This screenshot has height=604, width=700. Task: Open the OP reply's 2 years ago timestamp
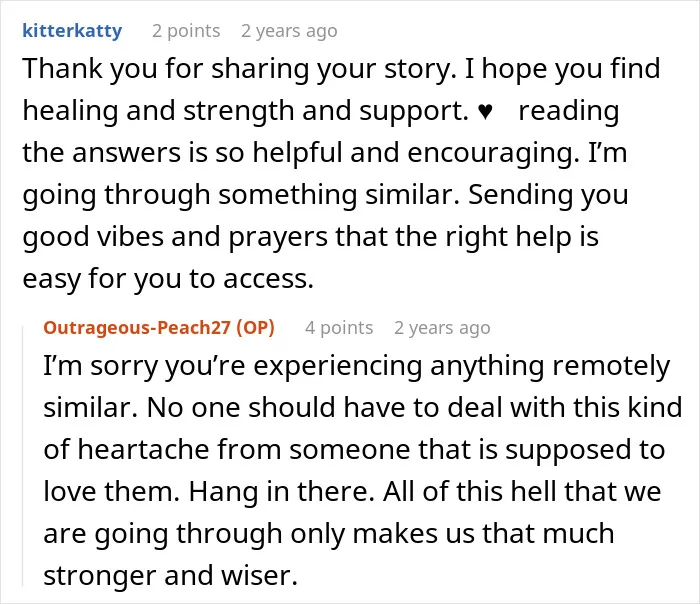tap(442, 328)
